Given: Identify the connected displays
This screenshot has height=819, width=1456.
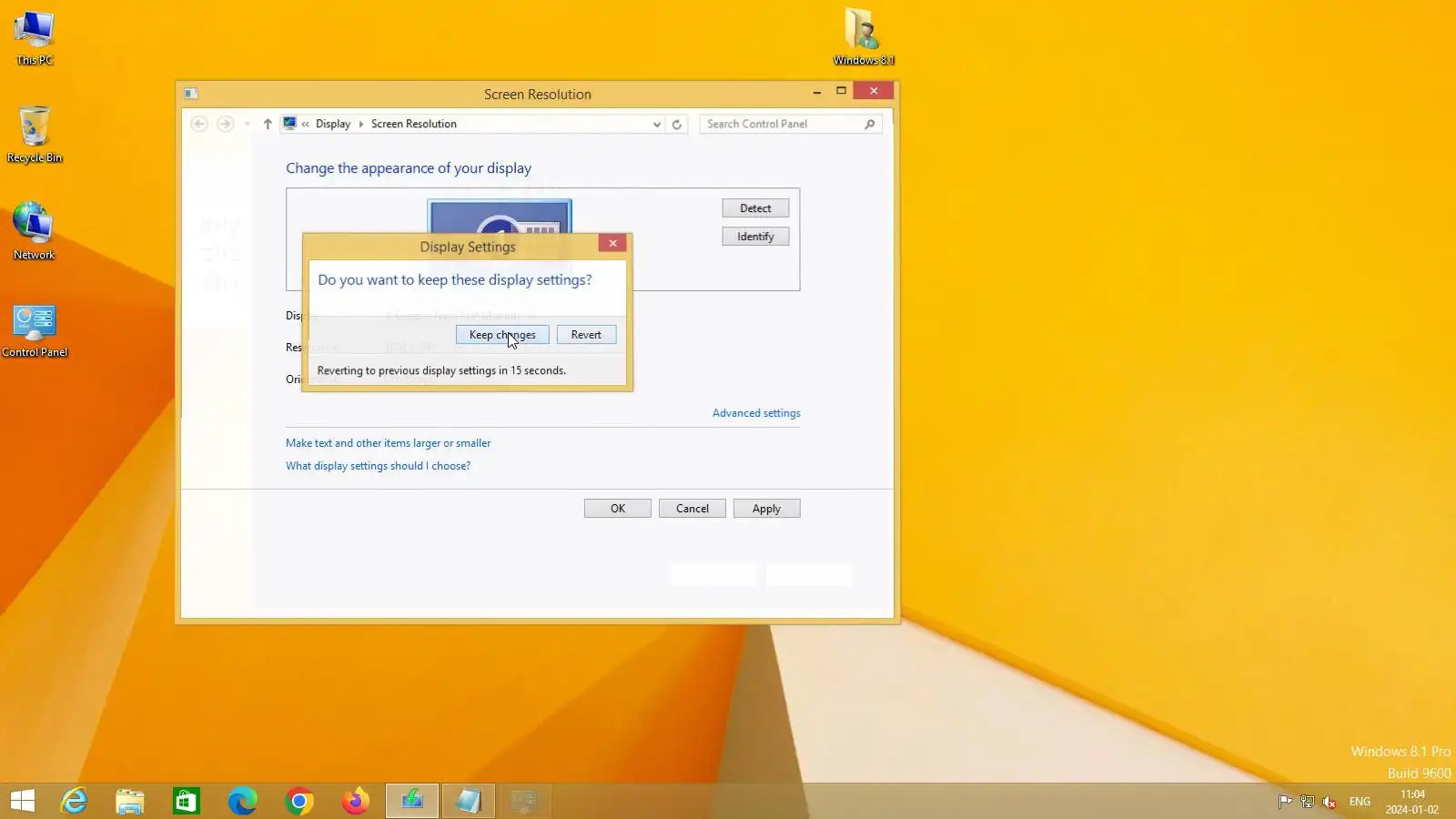Looking at the screenshot, I should pos(755,237).
